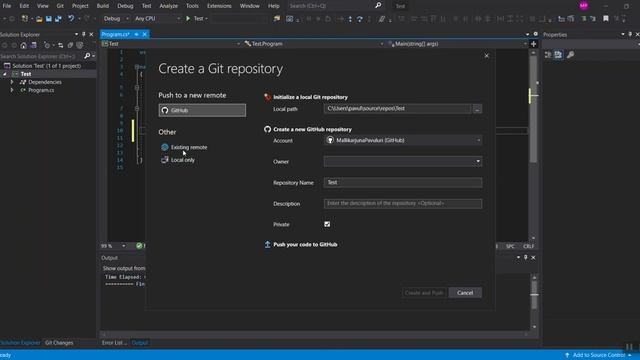
Task: Toggle pin on Program.cs tab
Action: point(136,34)
